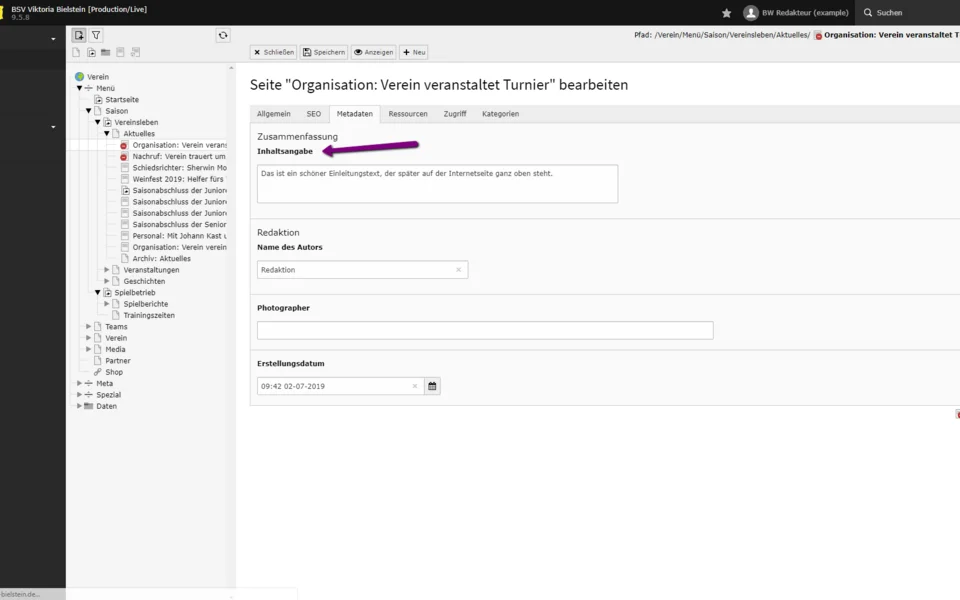
Task: Collapse the Spielbetrieb tree node
Action: [x=98, y=293]
